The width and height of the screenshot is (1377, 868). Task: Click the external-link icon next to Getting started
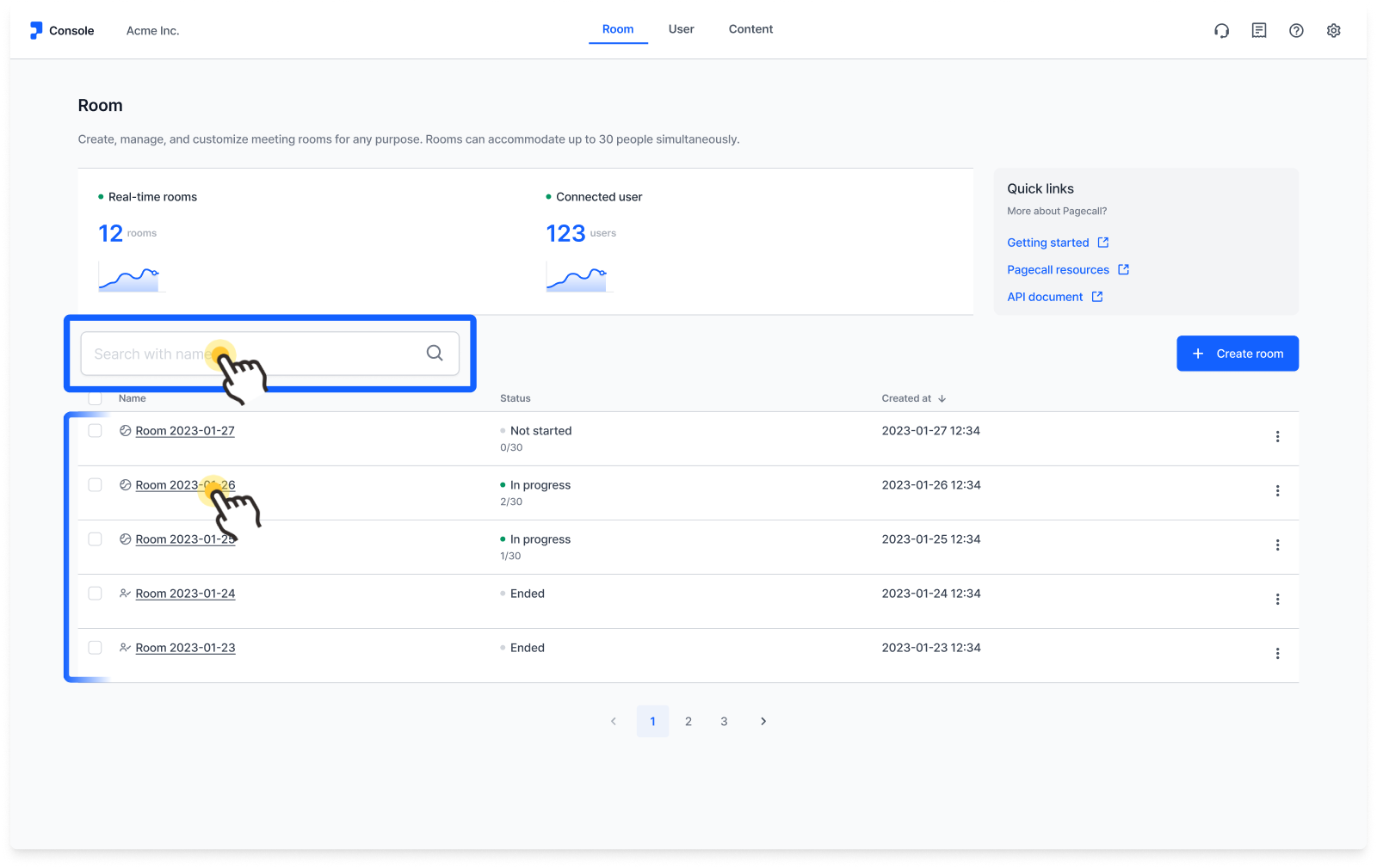(1103, 243)
